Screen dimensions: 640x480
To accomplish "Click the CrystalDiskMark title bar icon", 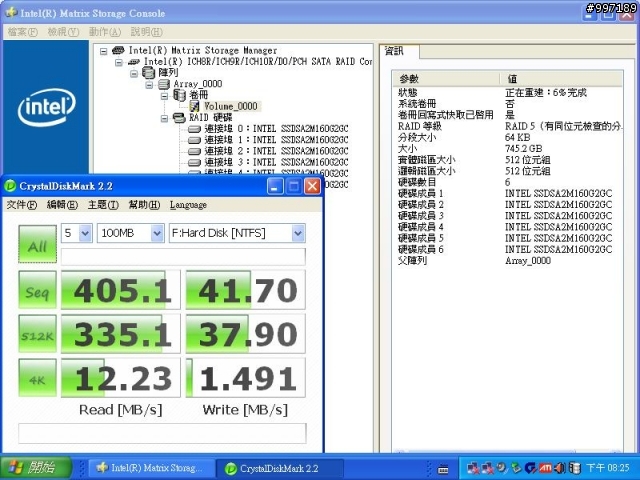I will [x=10, y=186].
